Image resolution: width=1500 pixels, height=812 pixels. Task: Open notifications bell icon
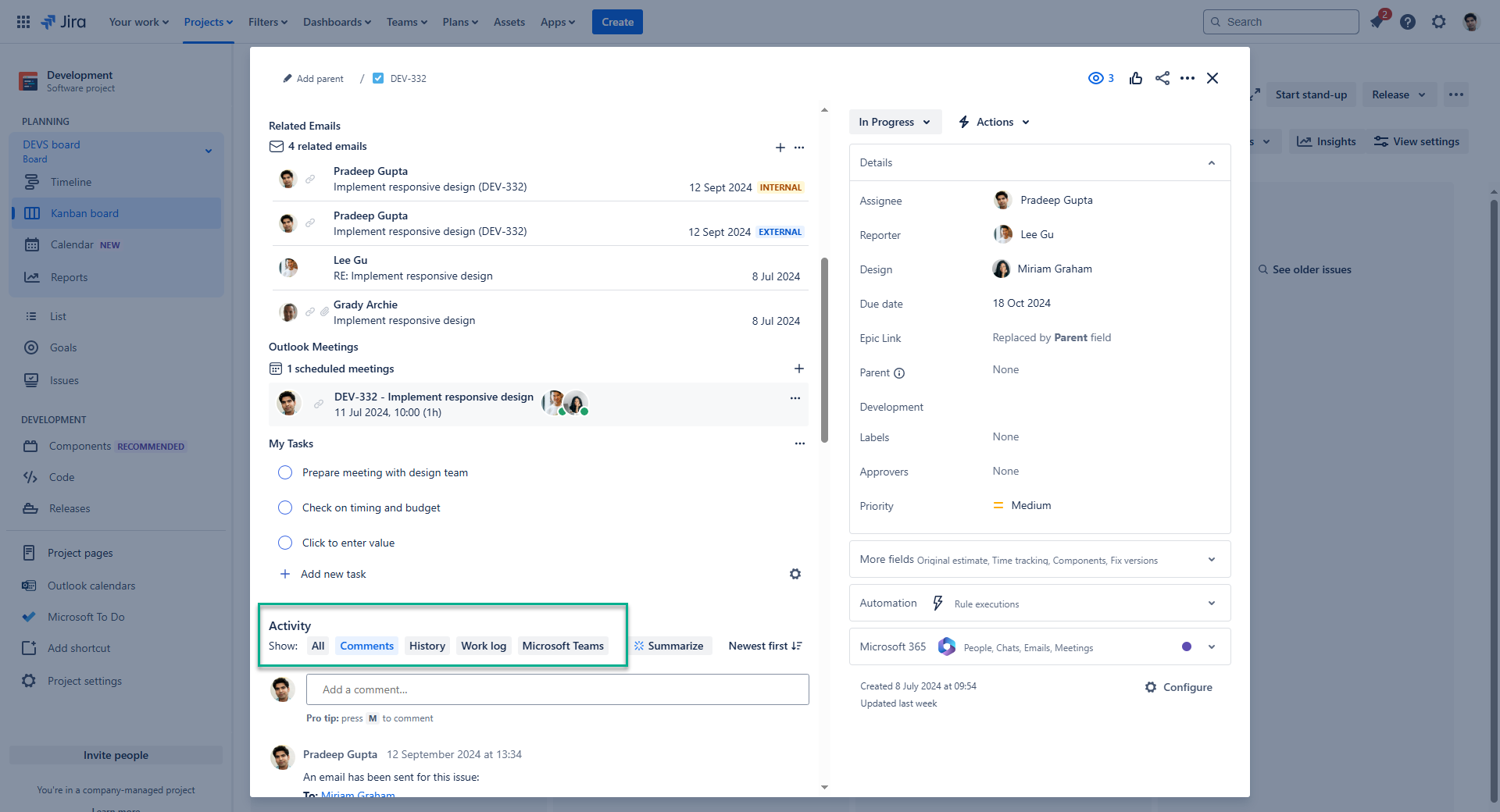1377,22
